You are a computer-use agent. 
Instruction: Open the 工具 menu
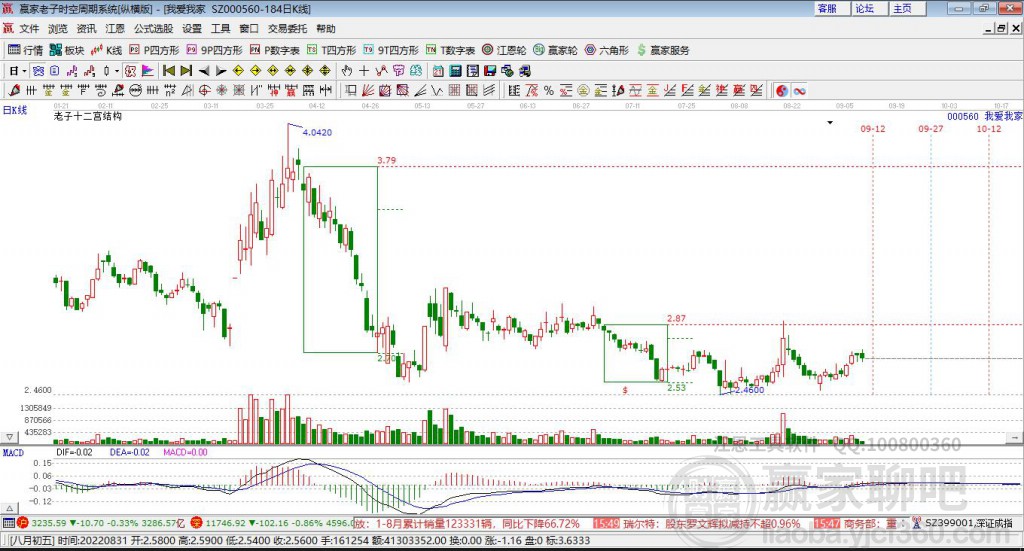(220, 29)
